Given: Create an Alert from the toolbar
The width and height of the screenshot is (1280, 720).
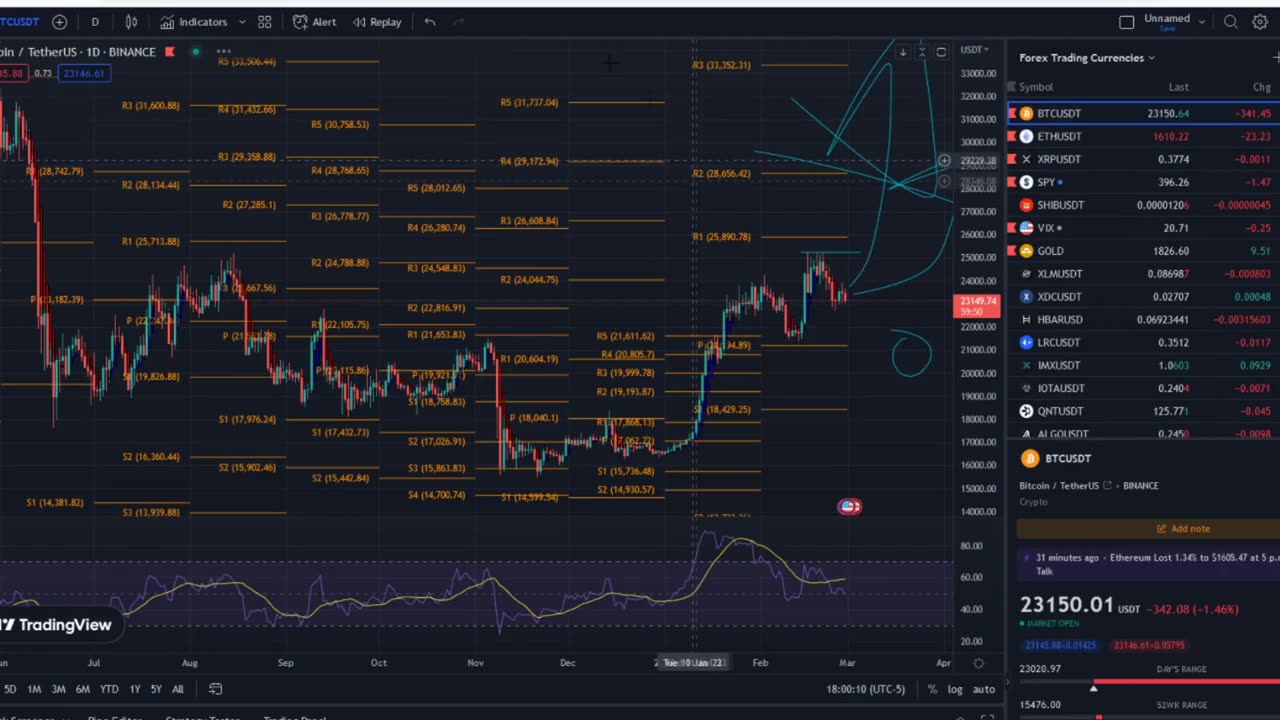Looking at the screenshot, I should coord(314,22).
